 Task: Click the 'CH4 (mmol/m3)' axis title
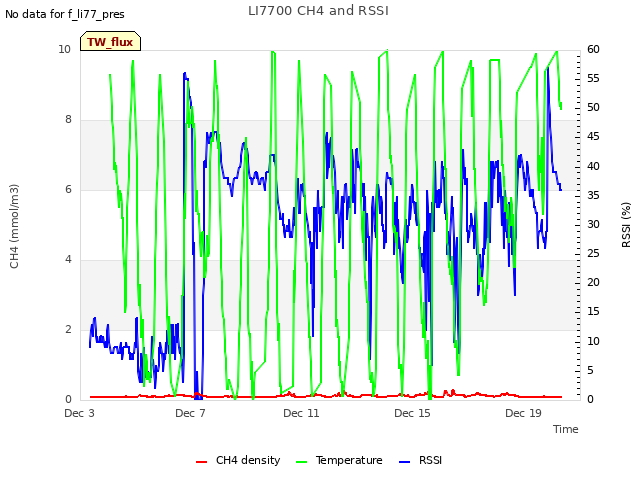point(14,227)
